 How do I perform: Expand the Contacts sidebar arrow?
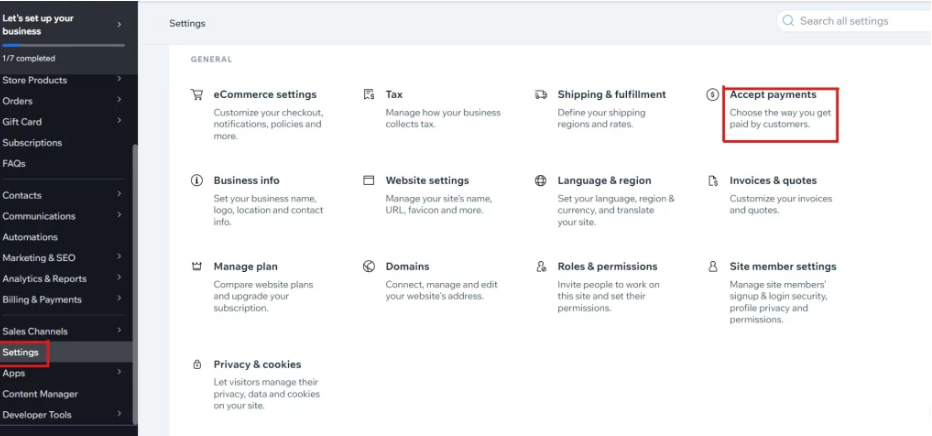pos(119,194)
